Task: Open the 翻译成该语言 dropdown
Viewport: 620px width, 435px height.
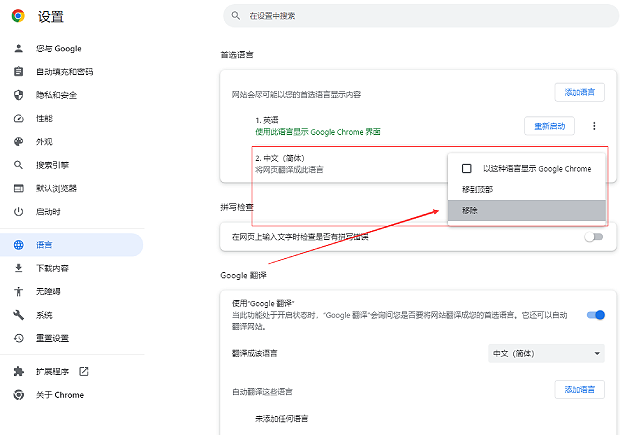Action: point(545,353)
